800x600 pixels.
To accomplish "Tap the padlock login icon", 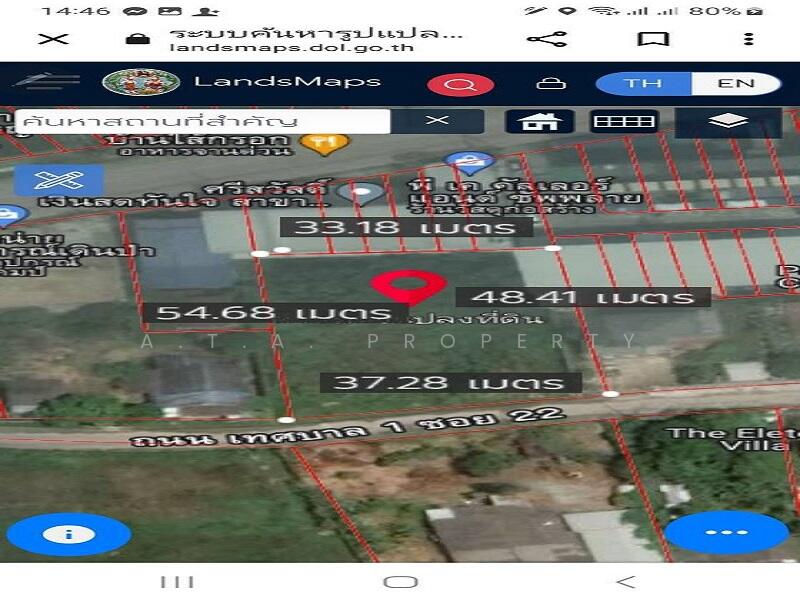I will click(546, 83).
